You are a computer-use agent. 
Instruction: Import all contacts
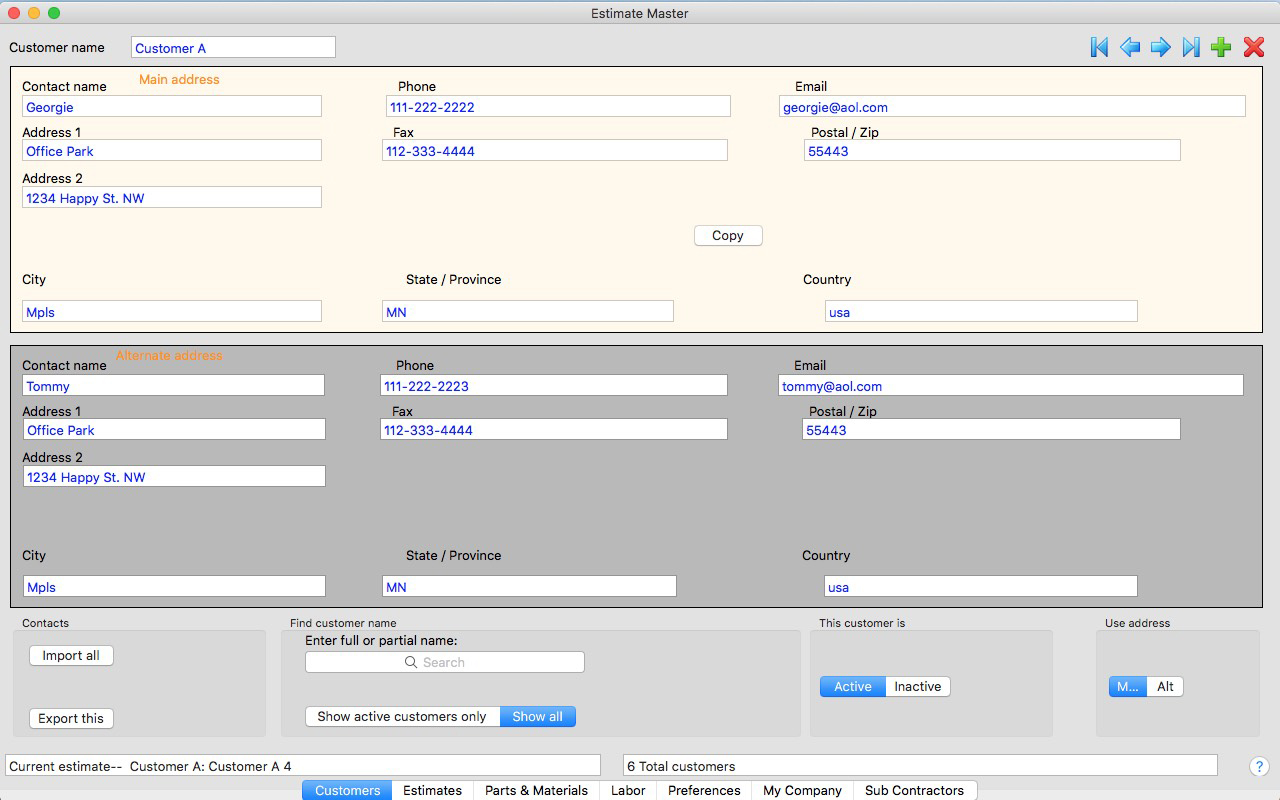[x=71, y=655]
